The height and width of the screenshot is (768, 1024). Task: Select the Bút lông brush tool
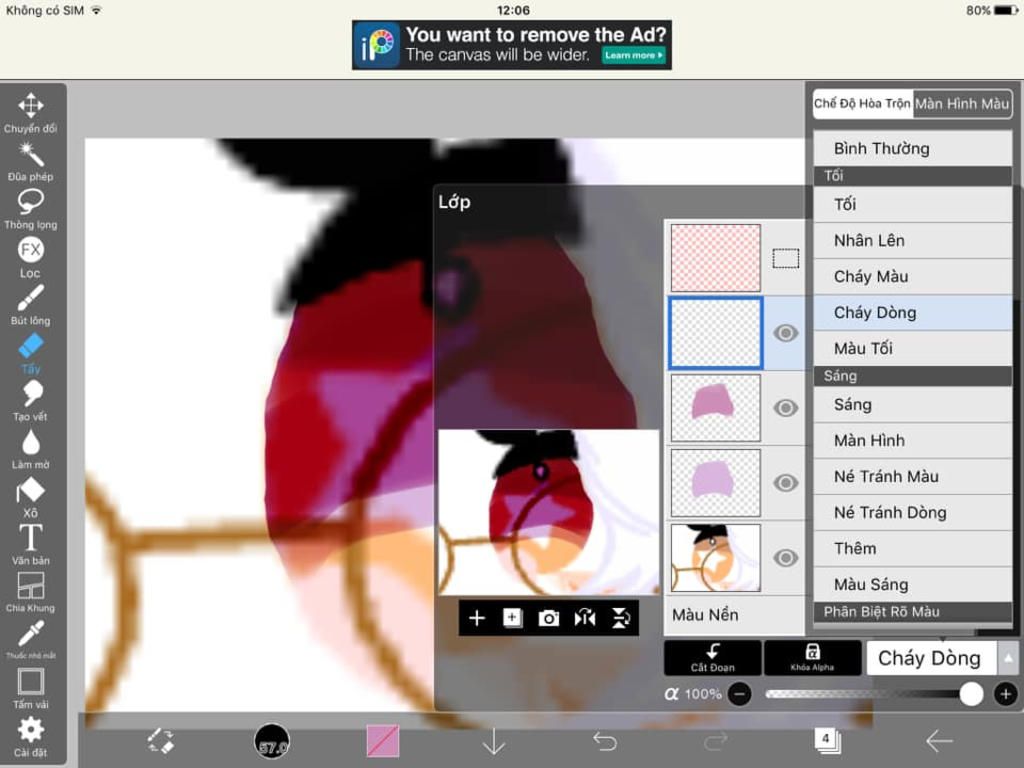click(31, 304)
